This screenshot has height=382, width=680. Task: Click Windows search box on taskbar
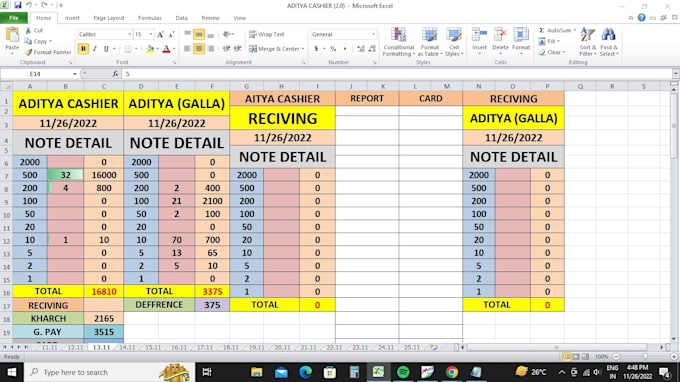point(110,372)
